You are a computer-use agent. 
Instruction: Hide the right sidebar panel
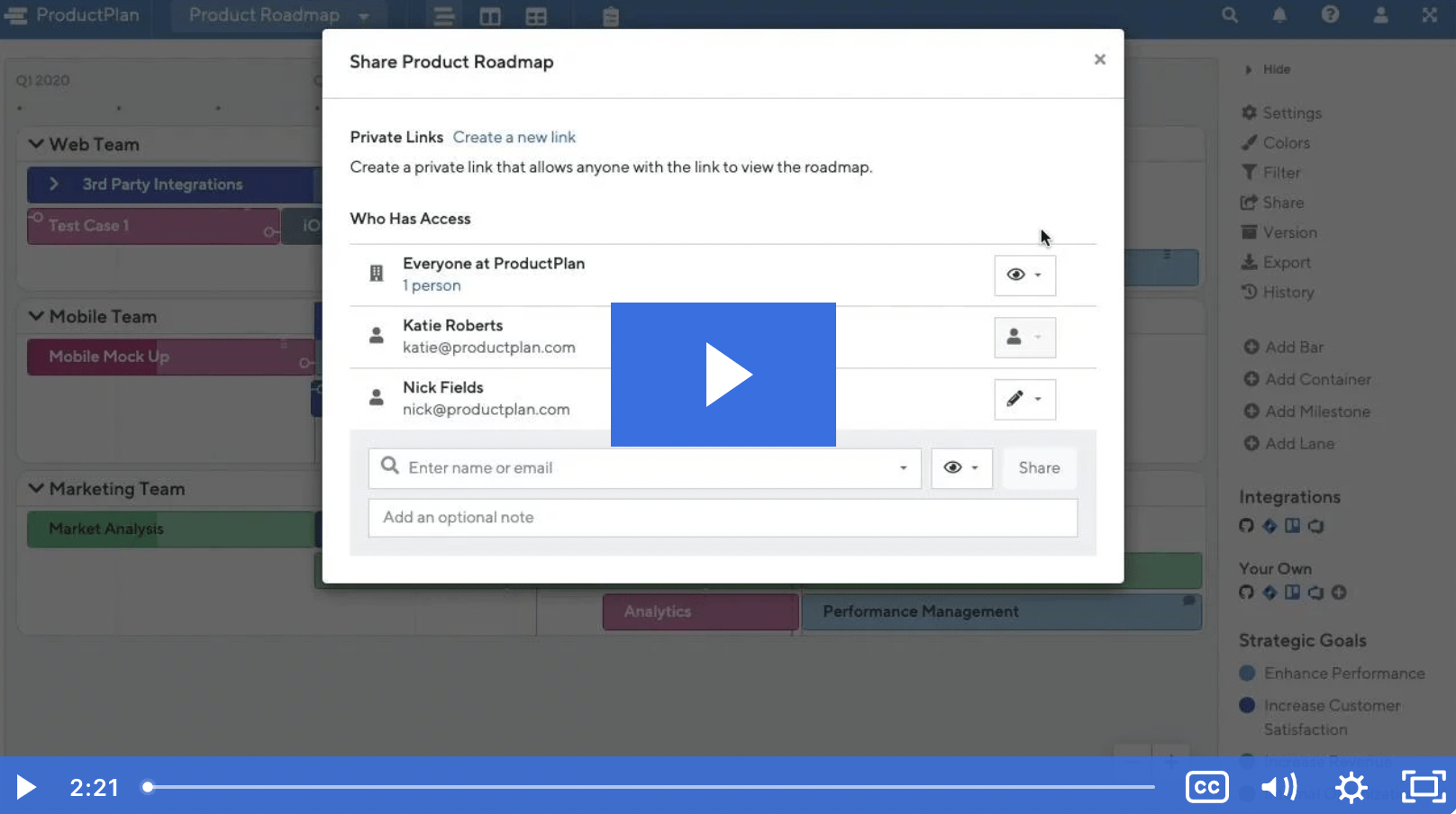pyautogui.click(x=1268, y=69)
